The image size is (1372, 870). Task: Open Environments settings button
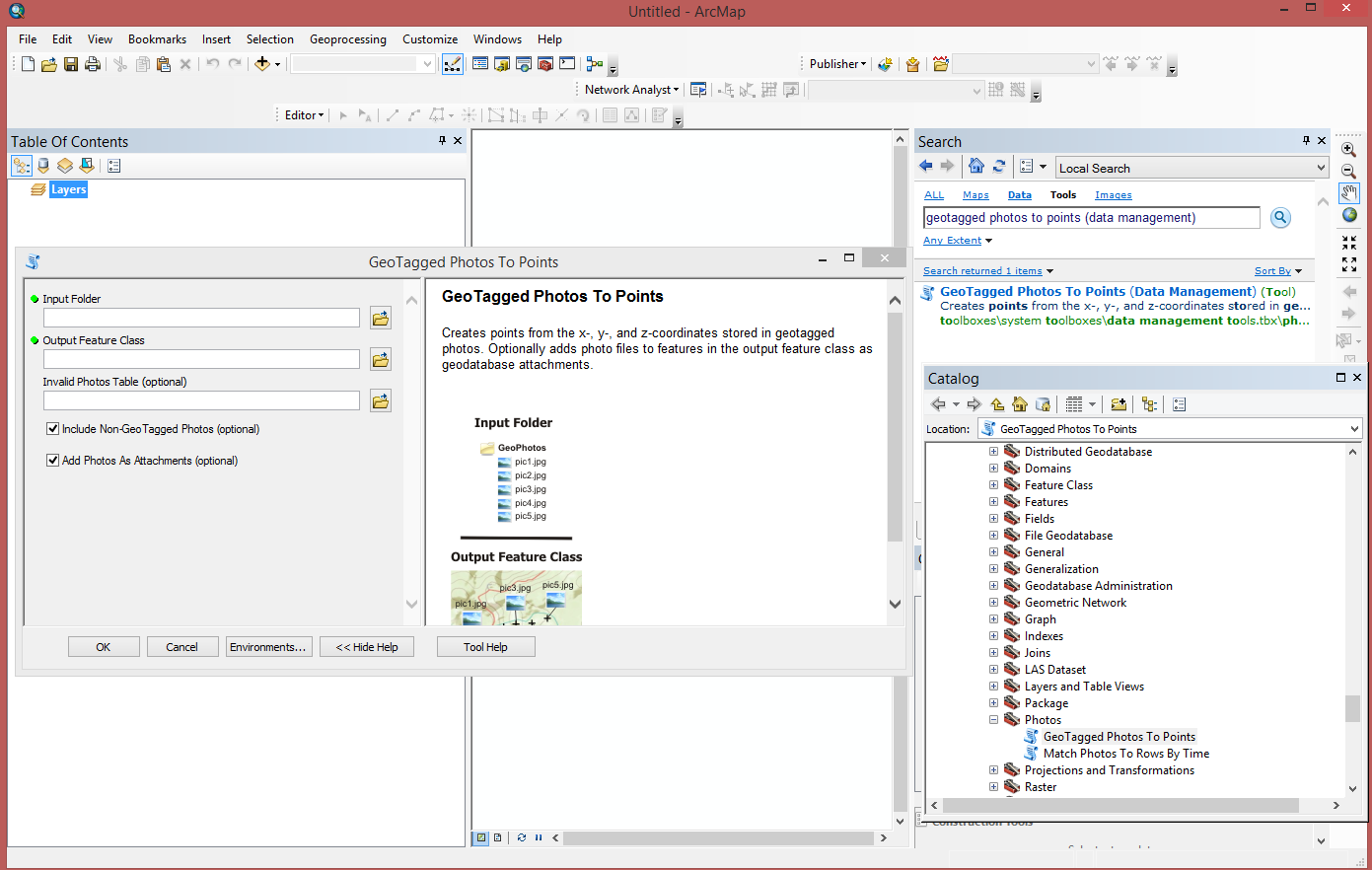269,647
